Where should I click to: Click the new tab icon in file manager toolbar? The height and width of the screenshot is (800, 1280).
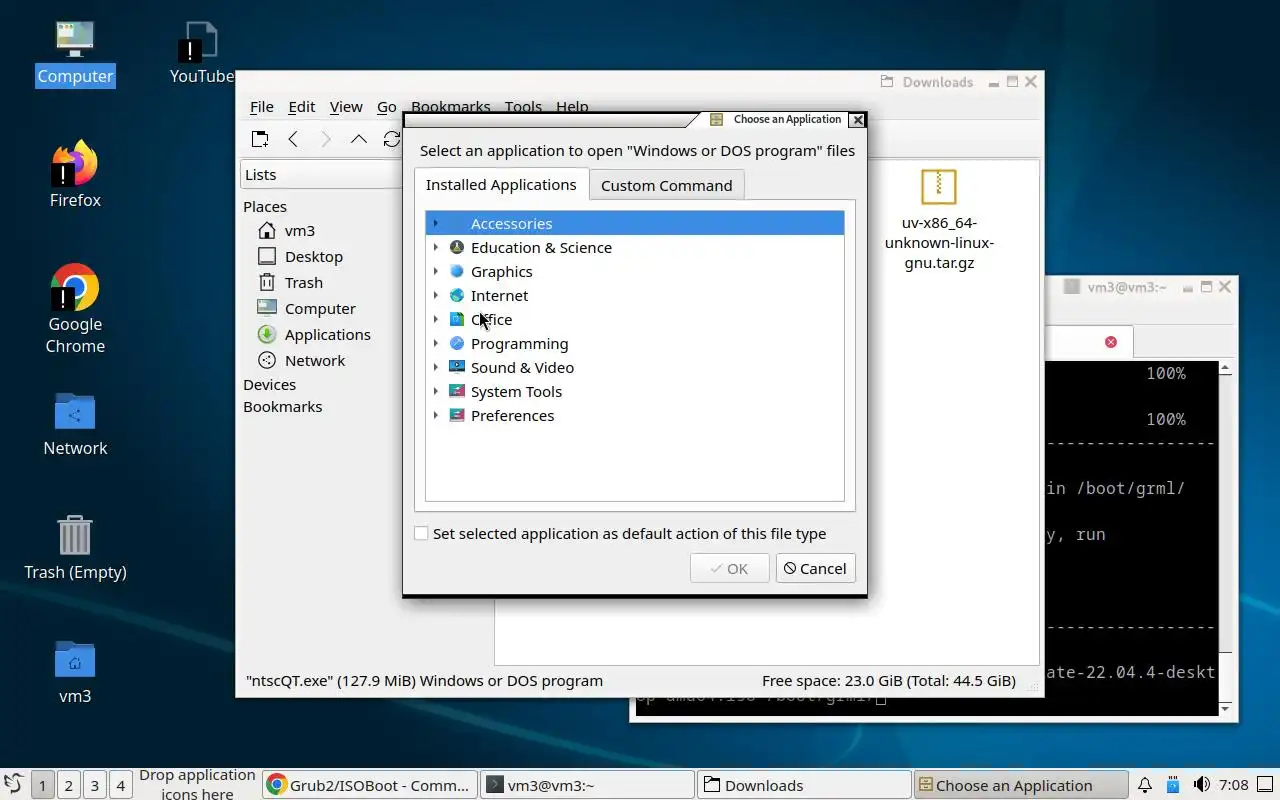pos(260,139)
